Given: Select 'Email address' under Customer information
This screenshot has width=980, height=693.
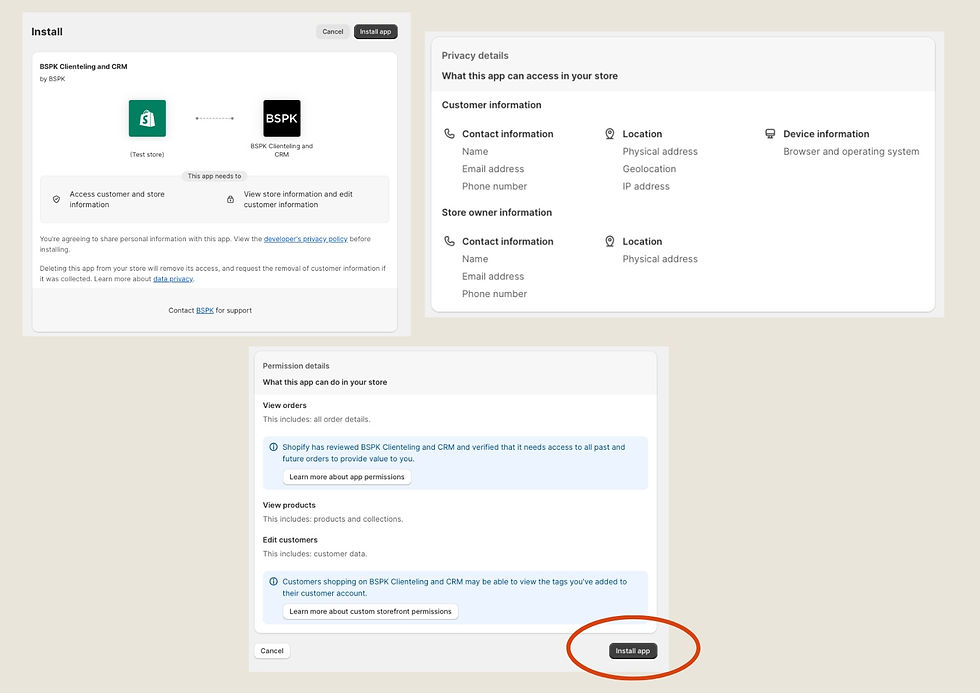Looking at the screenshot, I should pos(493,169).
